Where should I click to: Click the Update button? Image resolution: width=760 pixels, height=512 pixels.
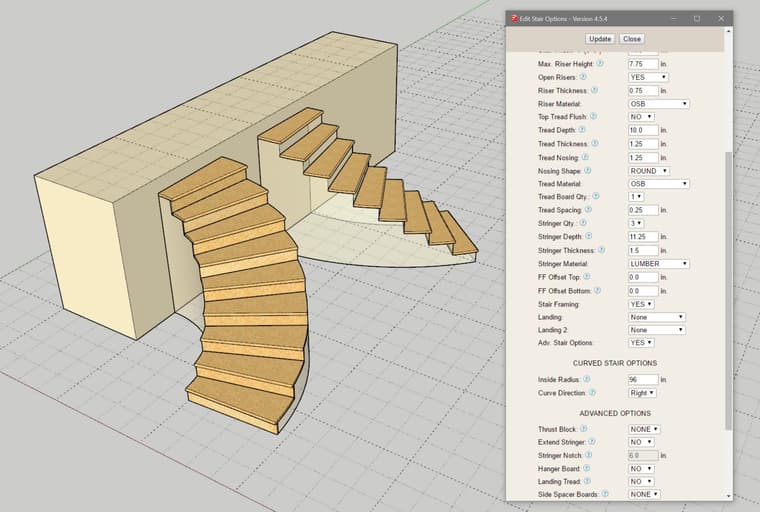[600, 39]
